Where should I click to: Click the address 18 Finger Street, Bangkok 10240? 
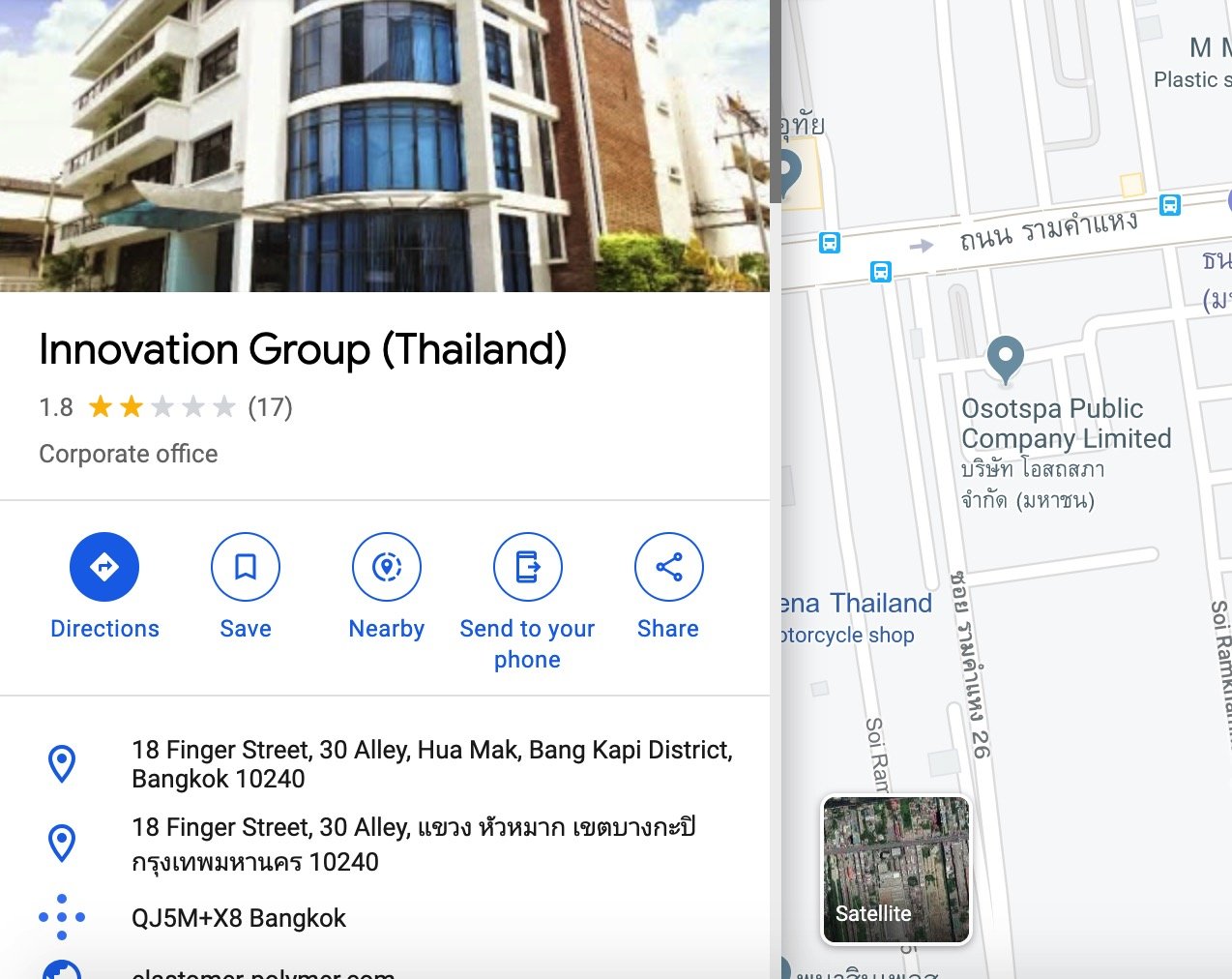coord(432,764)
